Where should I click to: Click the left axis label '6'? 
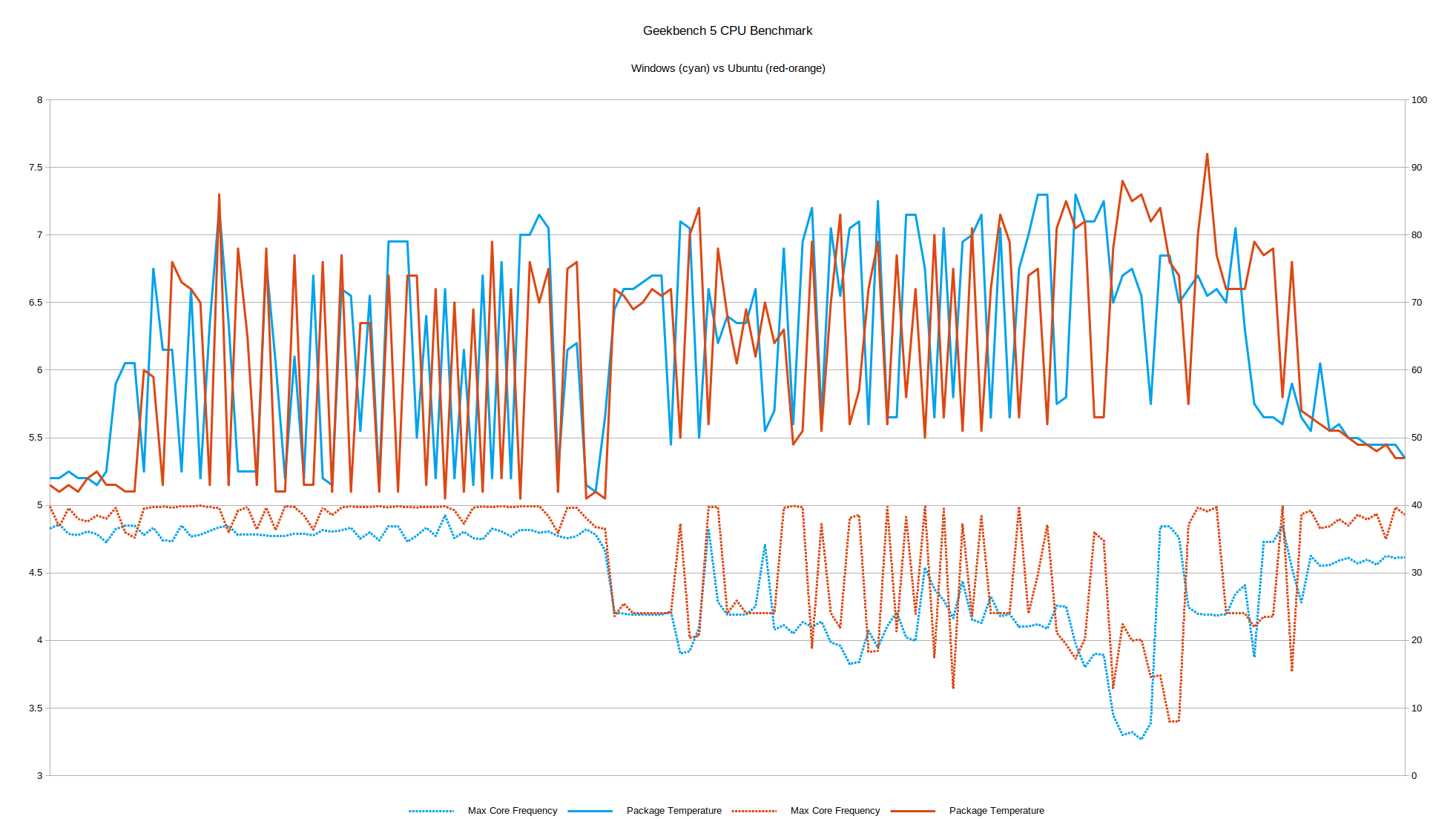40,370
